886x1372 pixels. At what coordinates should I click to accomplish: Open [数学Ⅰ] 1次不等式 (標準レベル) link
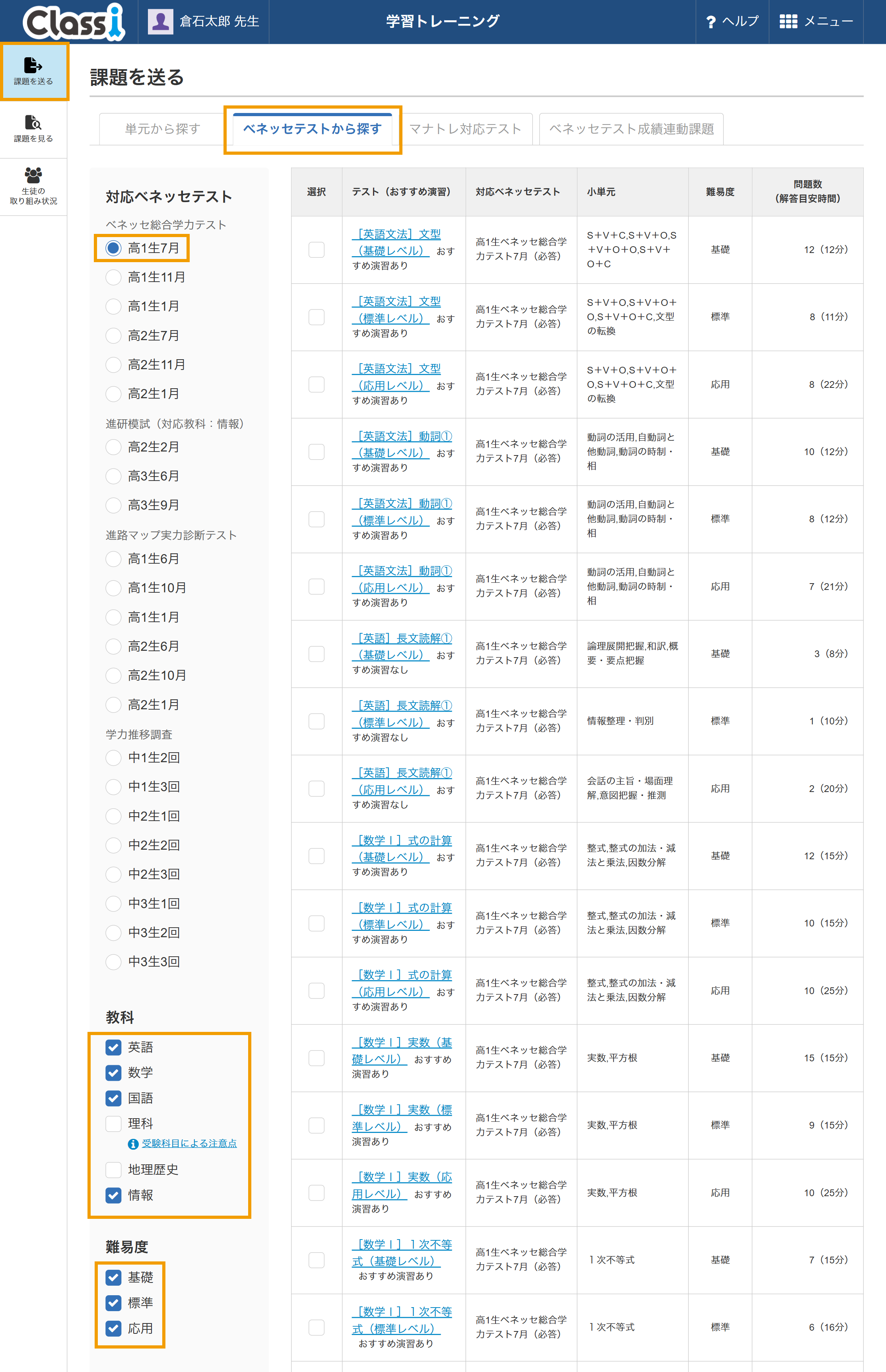pos(402,1320)
